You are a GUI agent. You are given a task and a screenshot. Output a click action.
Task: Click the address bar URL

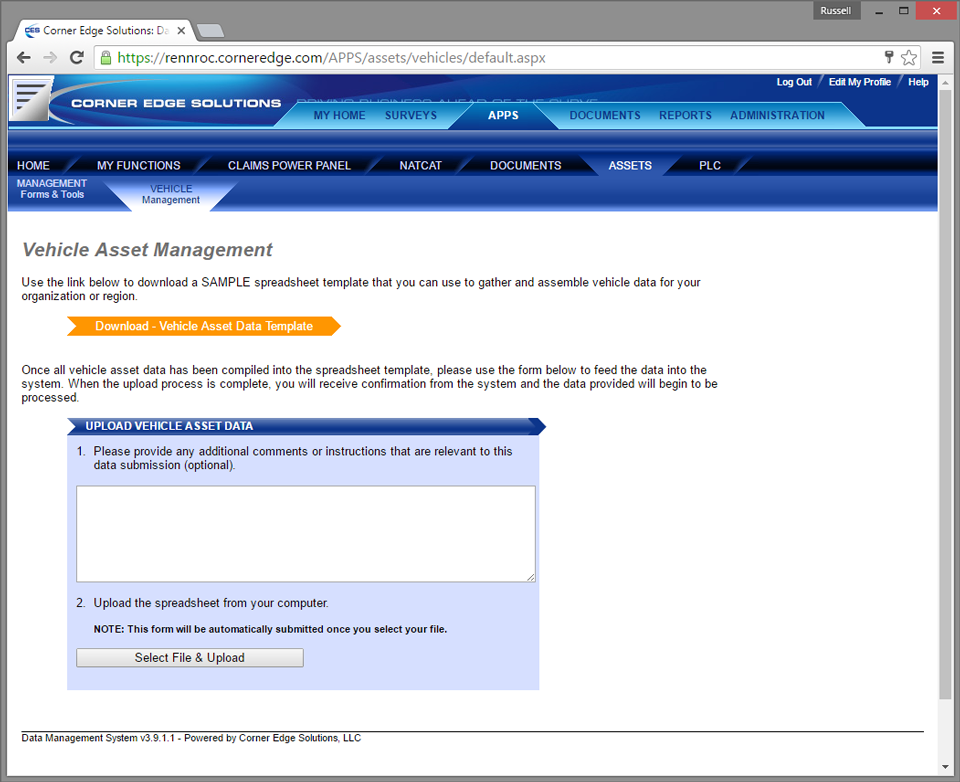[331, 58]
